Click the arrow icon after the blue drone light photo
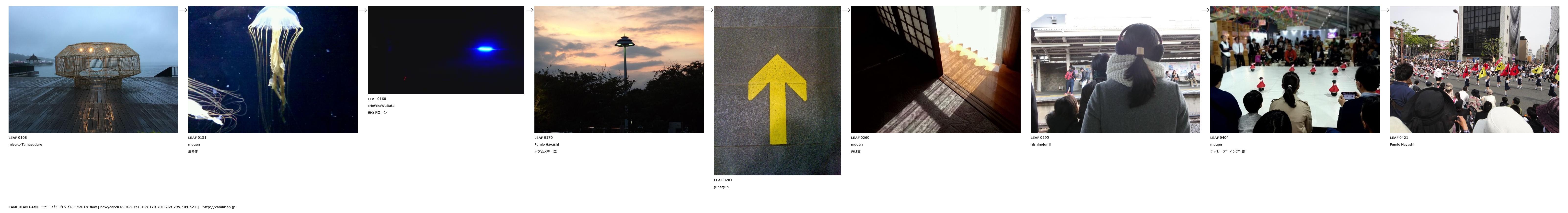The image size is (1568, 213). point(530,10)
